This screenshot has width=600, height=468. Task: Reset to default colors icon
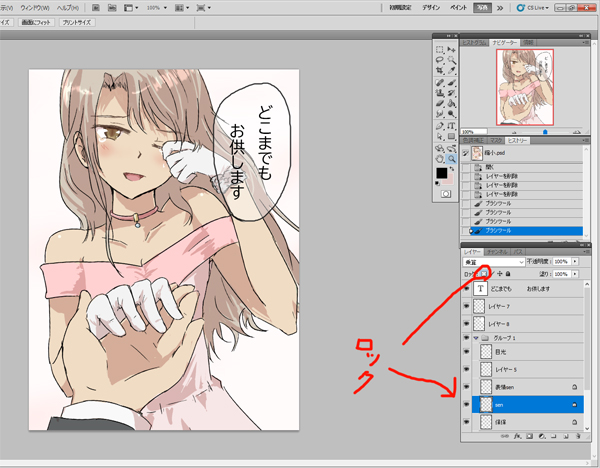pyautogui.click(x=437, y=183)
